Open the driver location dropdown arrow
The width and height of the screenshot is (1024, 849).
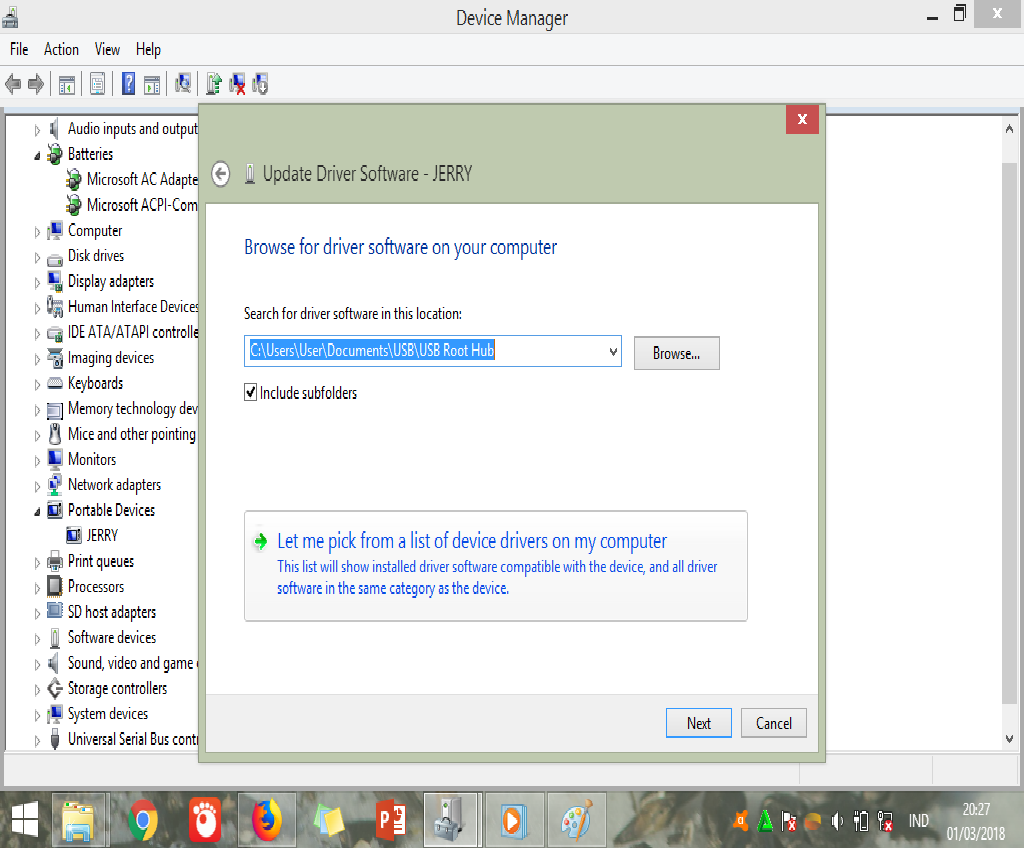pos(613,352)
